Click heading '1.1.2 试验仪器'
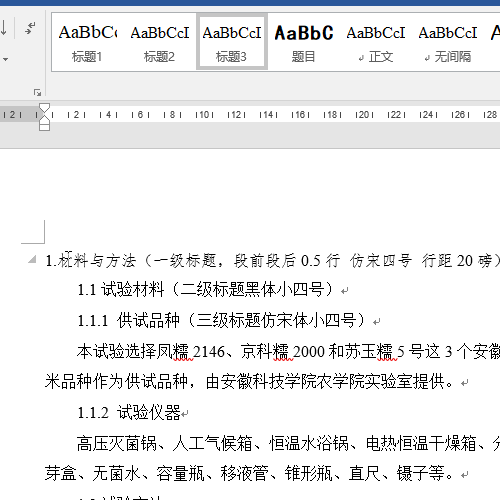Screen dimensions: 500x500 pyautogui.click(x=129, y=412)
